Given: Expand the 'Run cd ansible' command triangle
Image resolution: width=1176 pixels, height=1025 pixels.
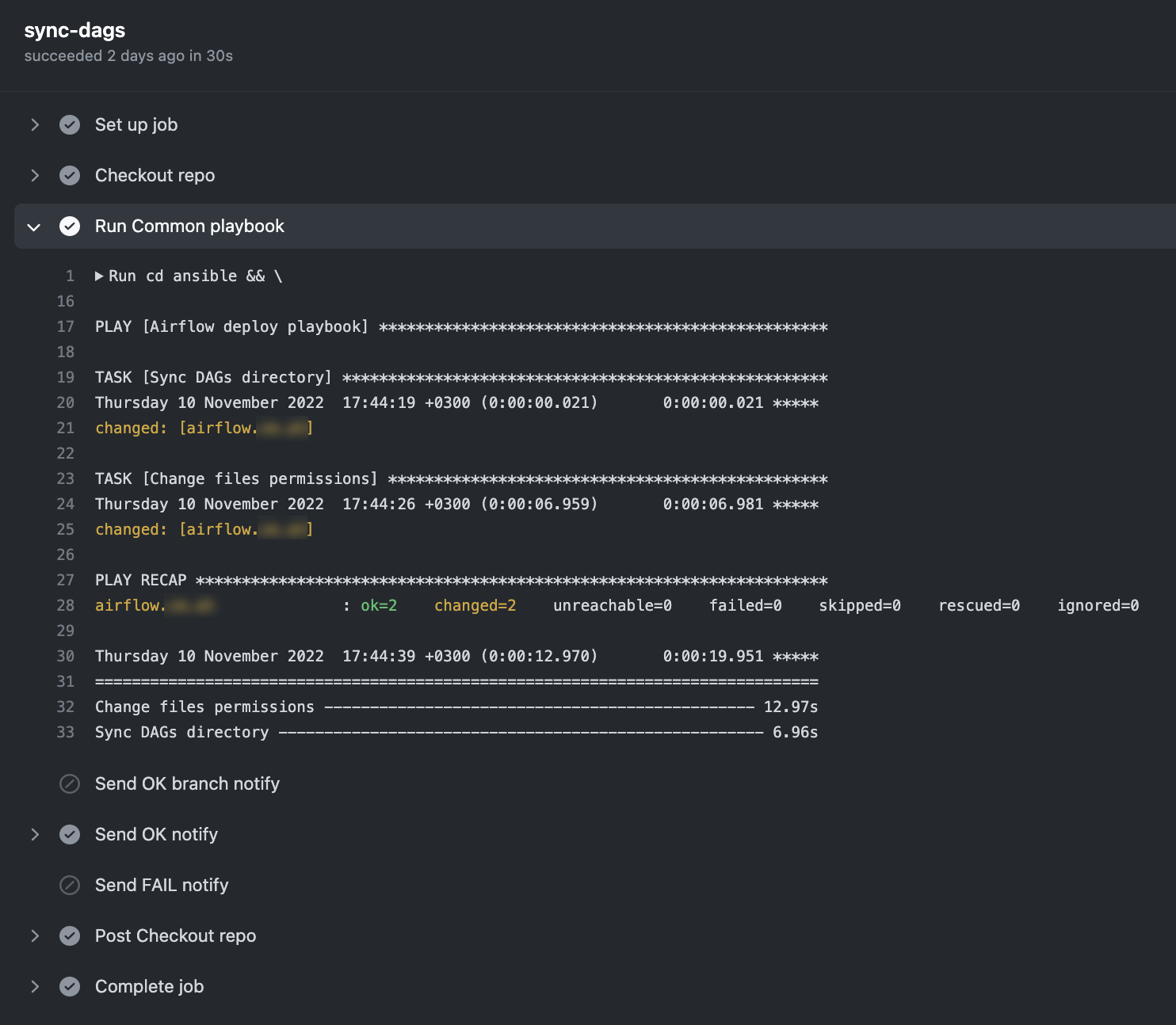Looking at the screenshot, I should tap(99, 276).
